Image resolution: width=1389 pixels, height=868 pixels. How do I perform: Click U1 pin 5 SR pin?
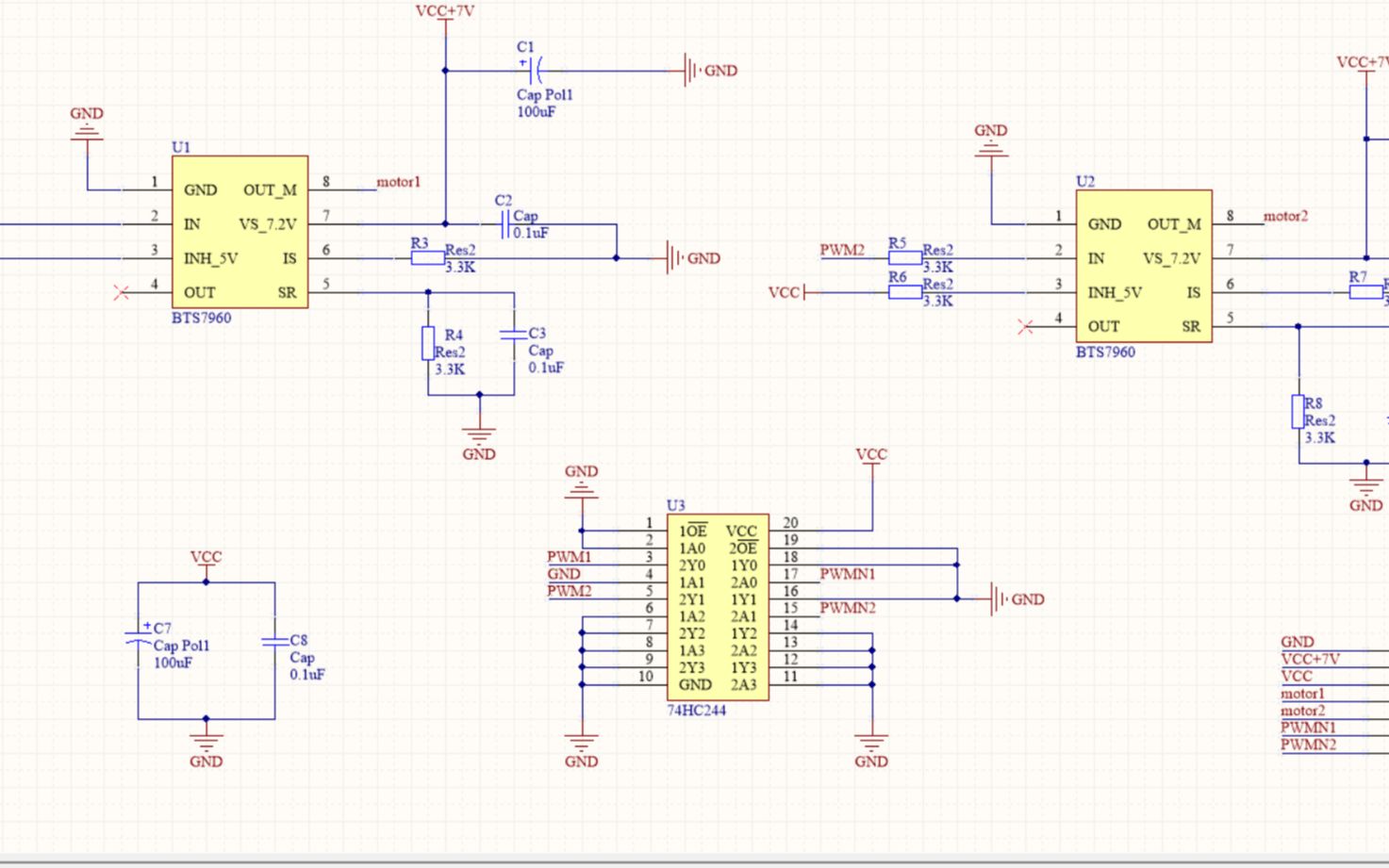coord(335,292)
